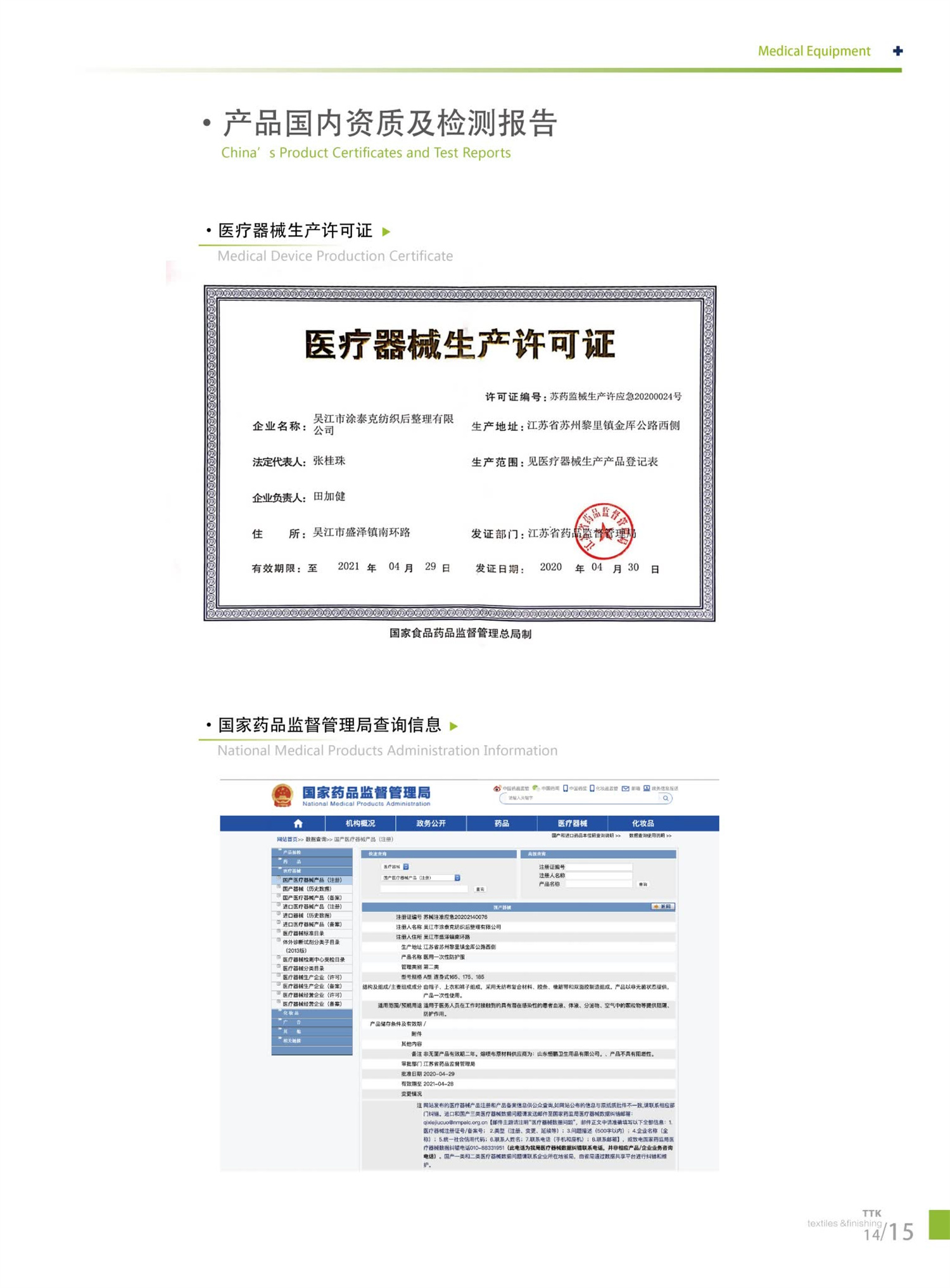Click the 中国药监 phone icon
950x1288 pixels.
(566, 788)
